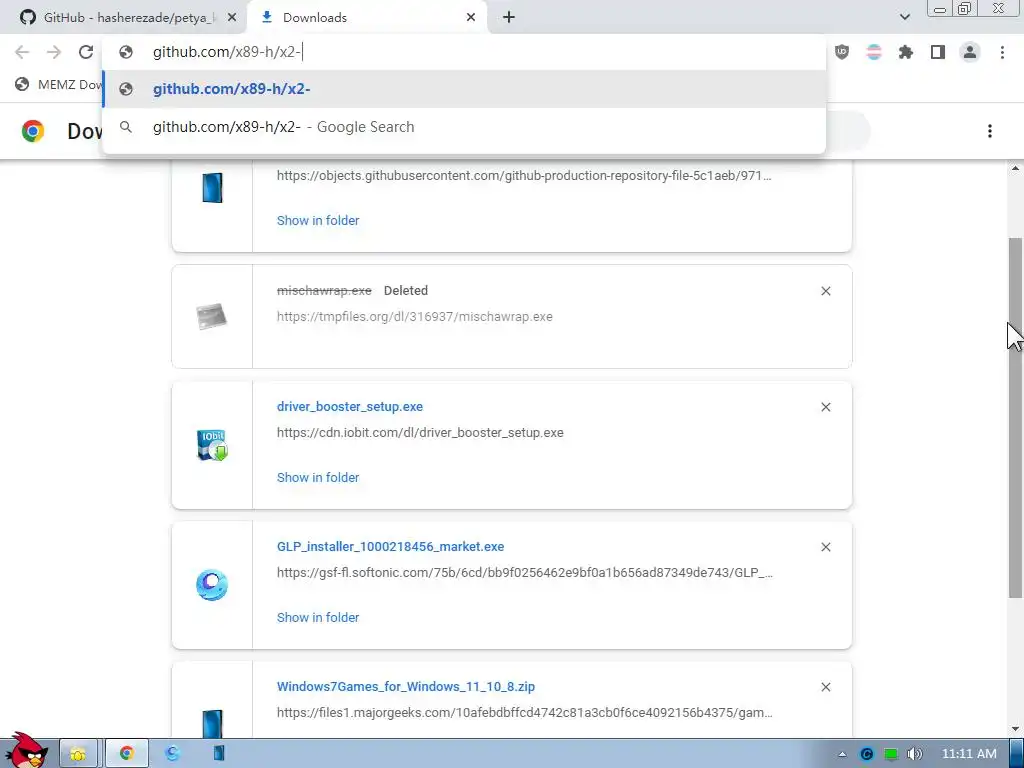The image size is (1024, 768).
Task: Go forward to next page
Action: tap(54, 52)
